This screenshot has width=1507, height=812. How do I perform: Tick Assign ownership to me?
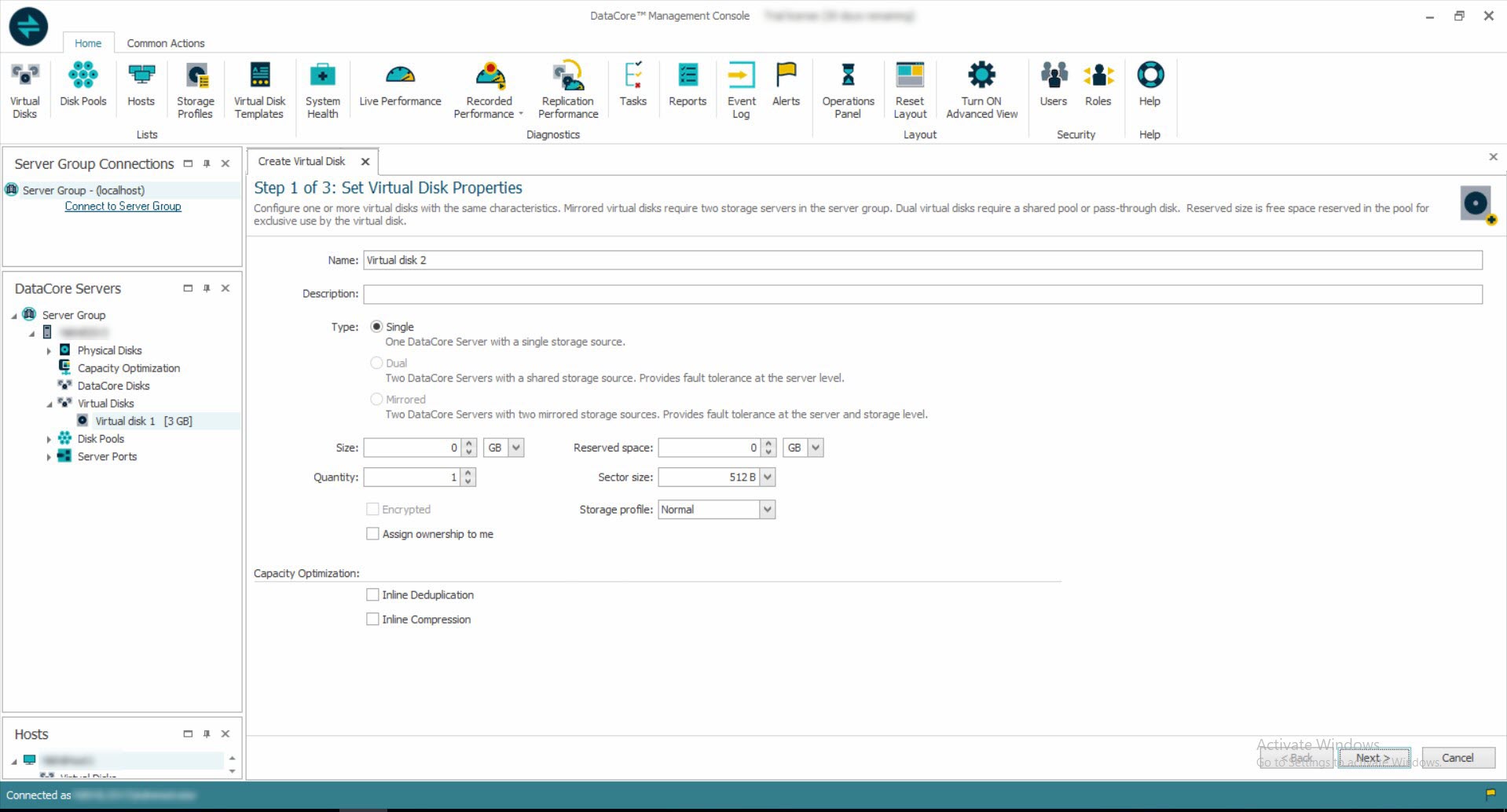tap(373, 534)
